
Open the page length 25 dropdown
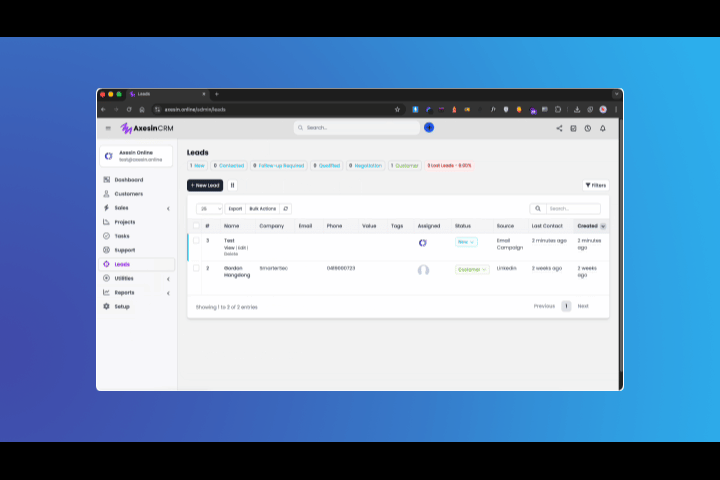pos(209,208)
